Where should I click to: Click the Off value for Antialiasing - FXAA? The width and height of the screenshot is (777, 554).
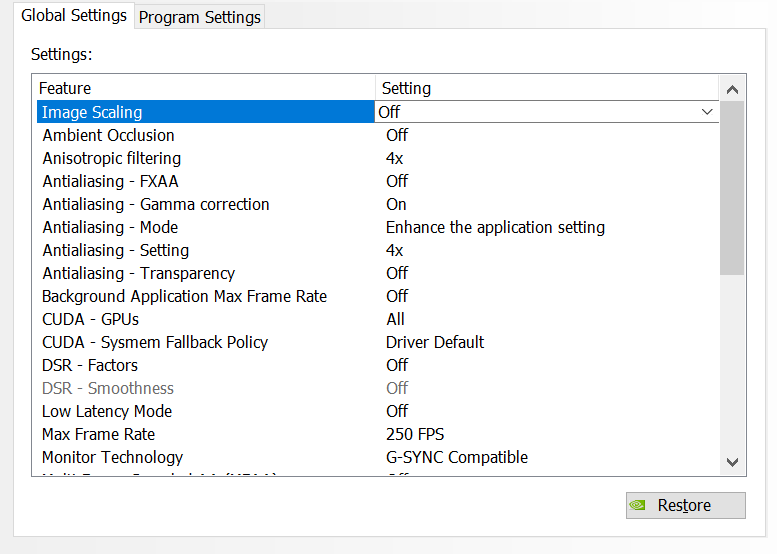coord(397,181)
